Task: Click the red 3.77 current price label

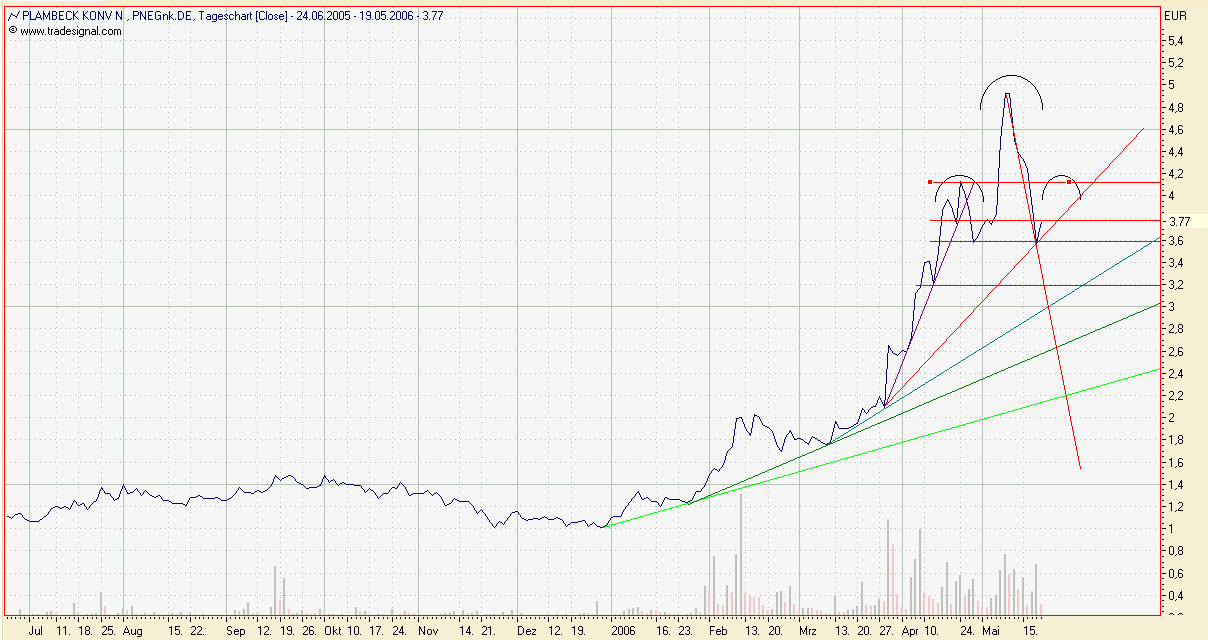Action: (1178, 221)
